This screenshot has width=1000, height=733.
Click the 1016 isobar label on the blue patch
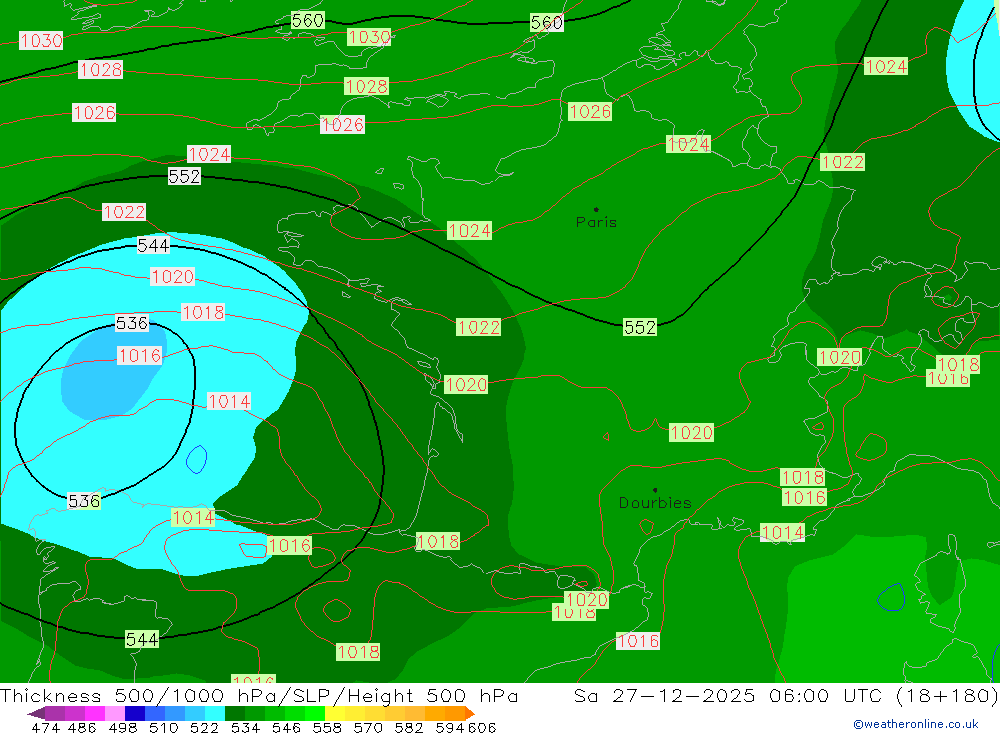pos(140,355)
